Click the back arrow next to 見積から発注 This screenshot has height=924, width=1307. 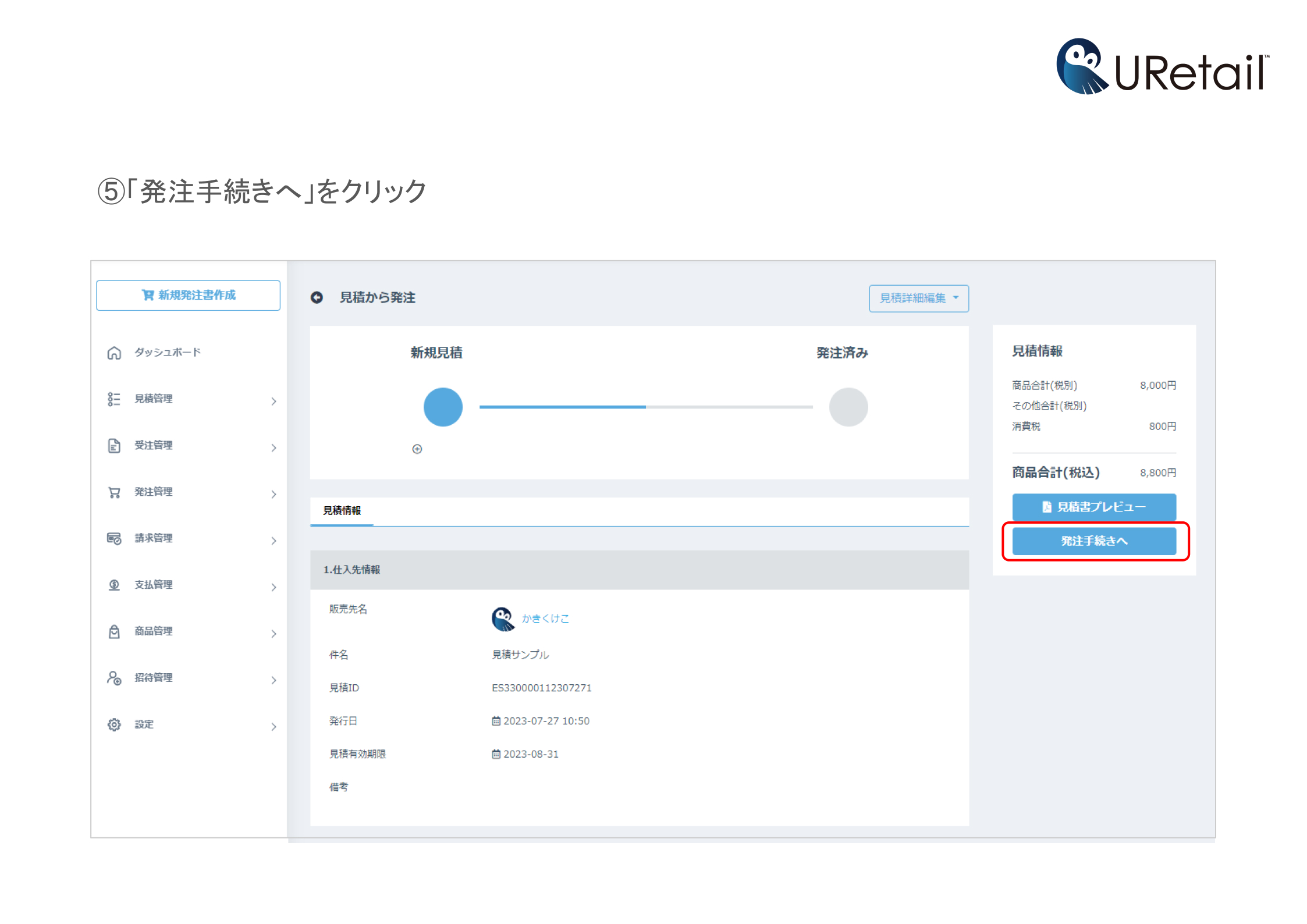pyautogui.click(x=317, y=297)
